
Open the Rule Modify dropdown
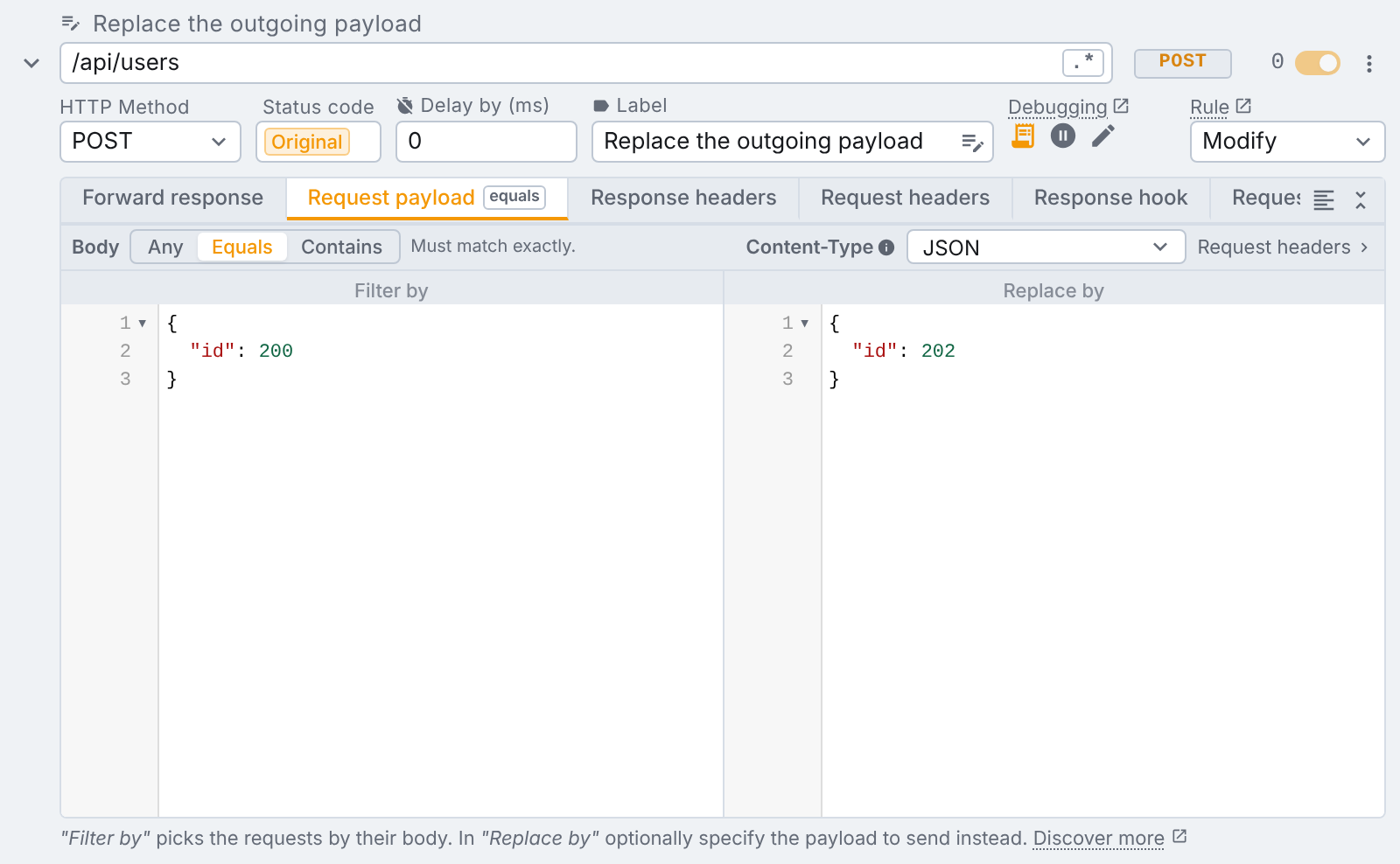[1287, 142]
